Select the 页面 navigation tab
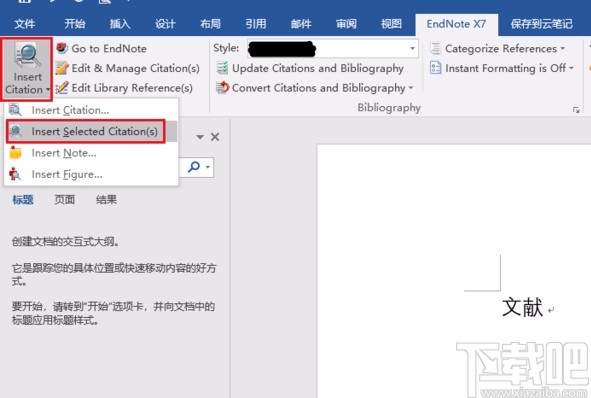 click(x=64, y=199)
